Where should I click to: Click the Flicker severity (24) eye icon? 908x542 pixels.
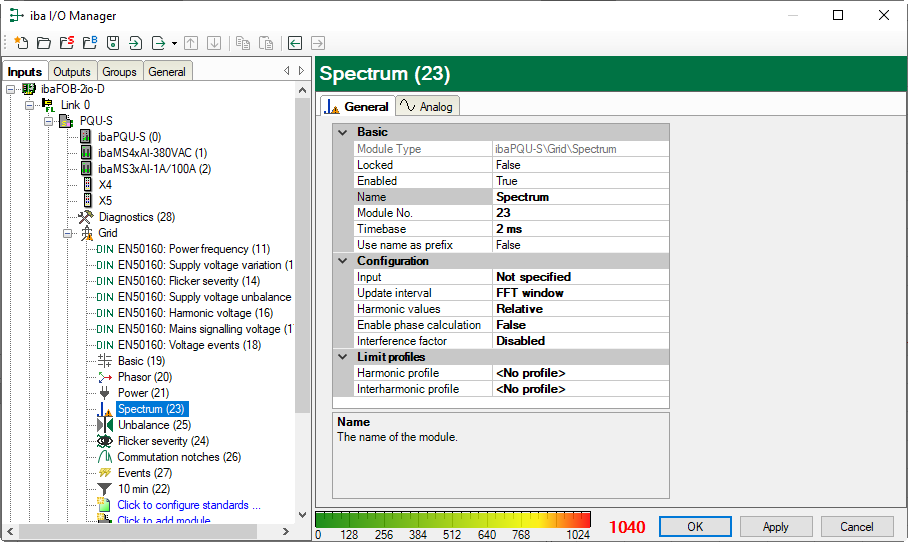click(x=105, y=441)
